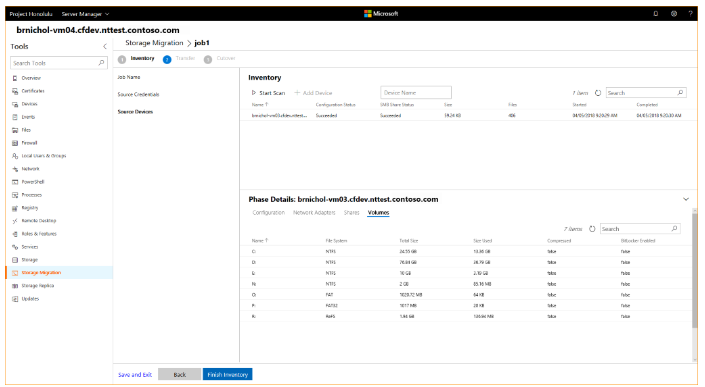Collapse the Phase Details section
This screenshot has width=705, height=387.
tap(686, 199)
